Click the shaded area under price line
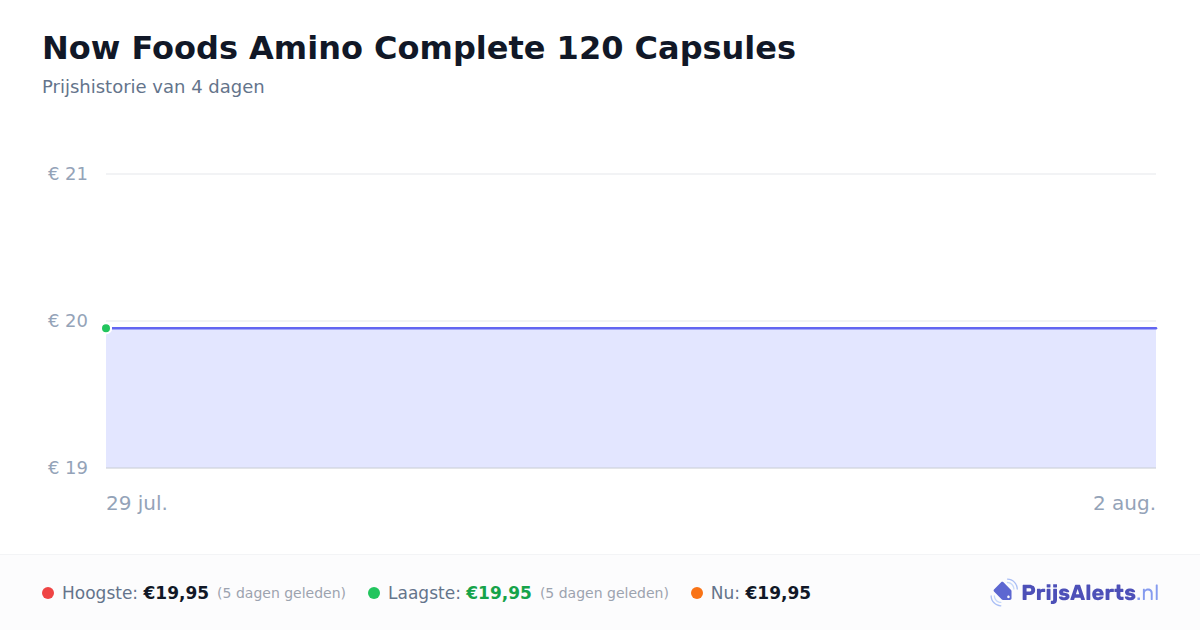This screenshot has width=1200, height=630. (631, 398)
